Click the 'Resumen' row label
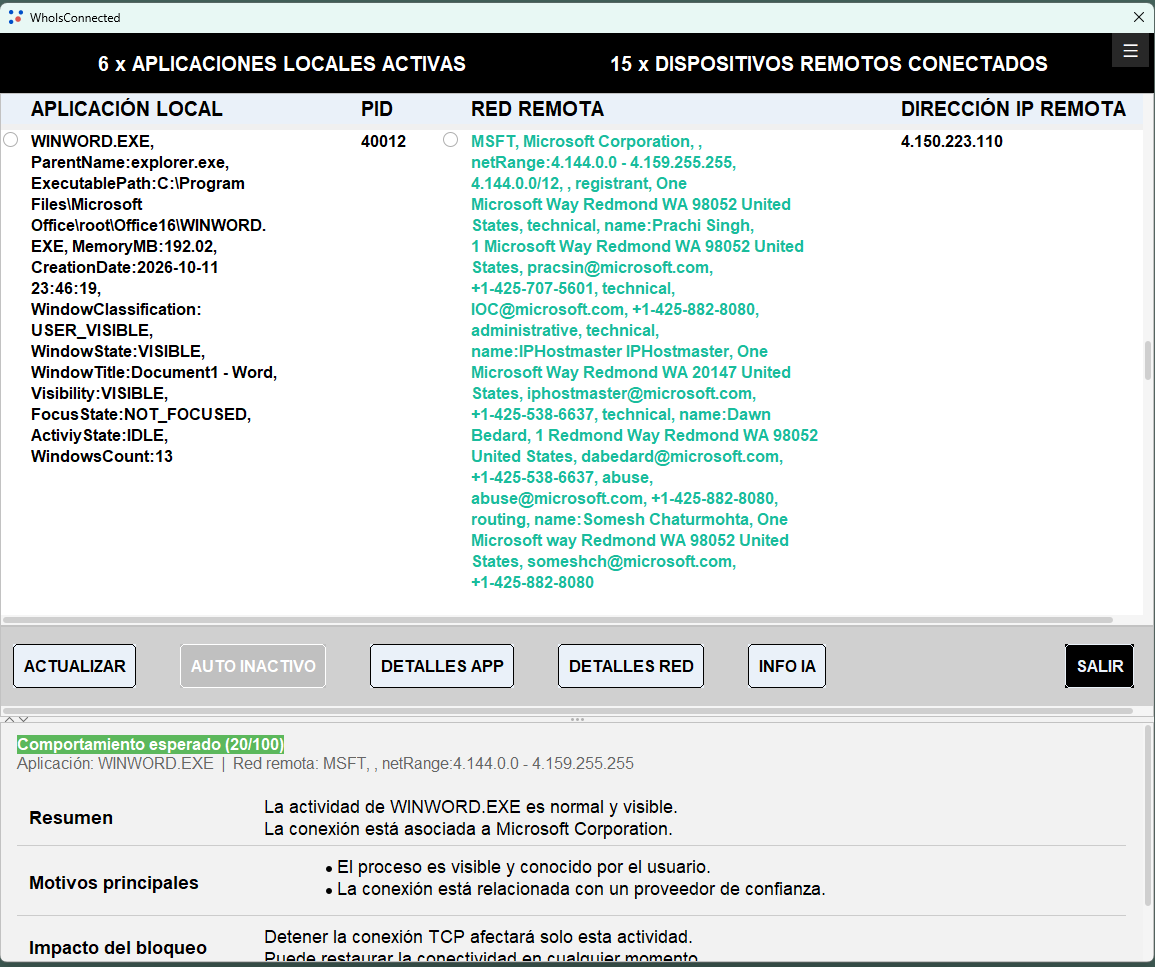Screen dimensions: 1155x967 click(71, 818)
